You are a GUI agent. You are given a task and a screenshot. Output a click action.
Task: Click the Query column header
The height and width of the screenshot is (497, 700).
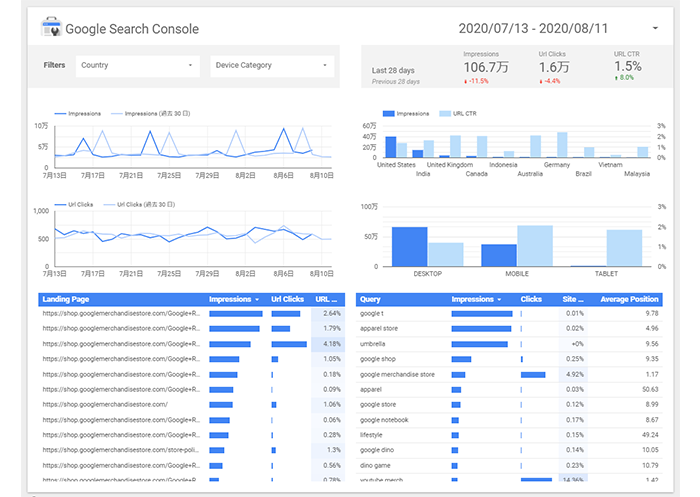(370, 299)
